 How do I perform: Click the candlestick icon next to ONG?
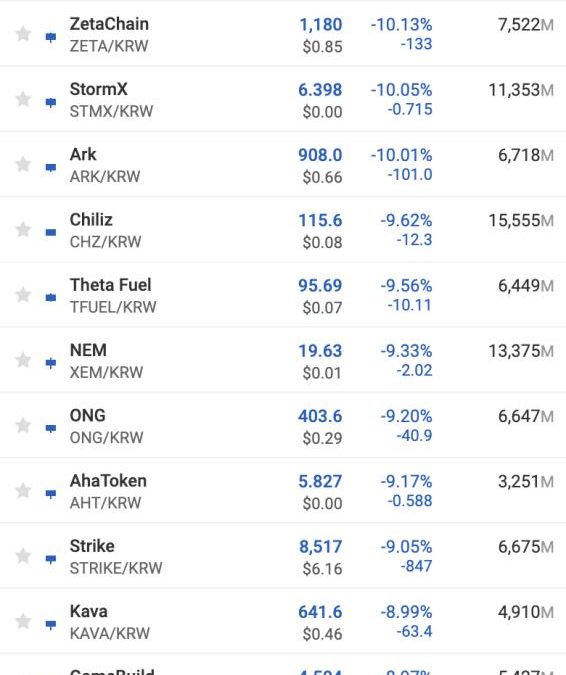(x=51, y=428)
